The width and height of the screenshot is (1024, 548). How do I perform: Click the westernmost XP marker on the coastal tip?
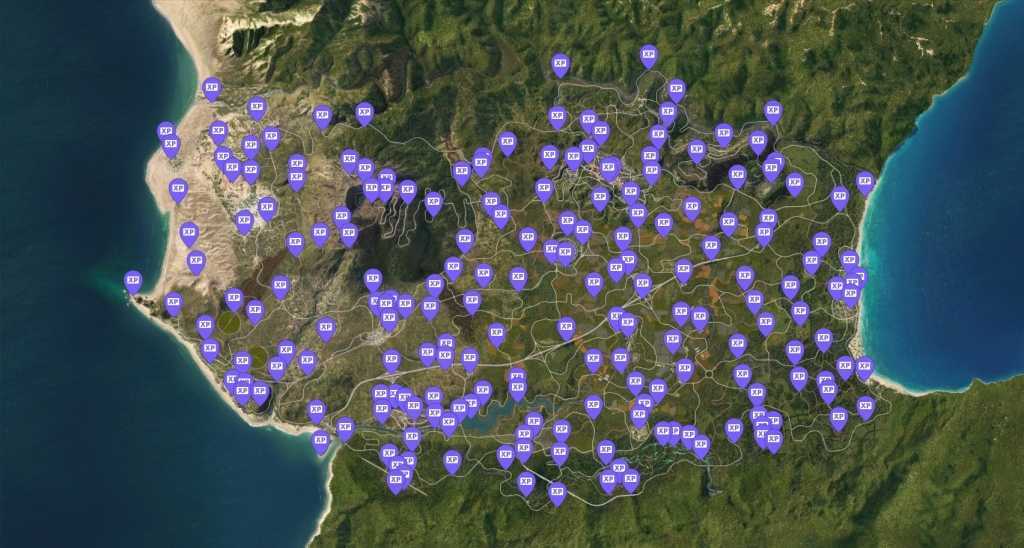click(x=133, y=281)
